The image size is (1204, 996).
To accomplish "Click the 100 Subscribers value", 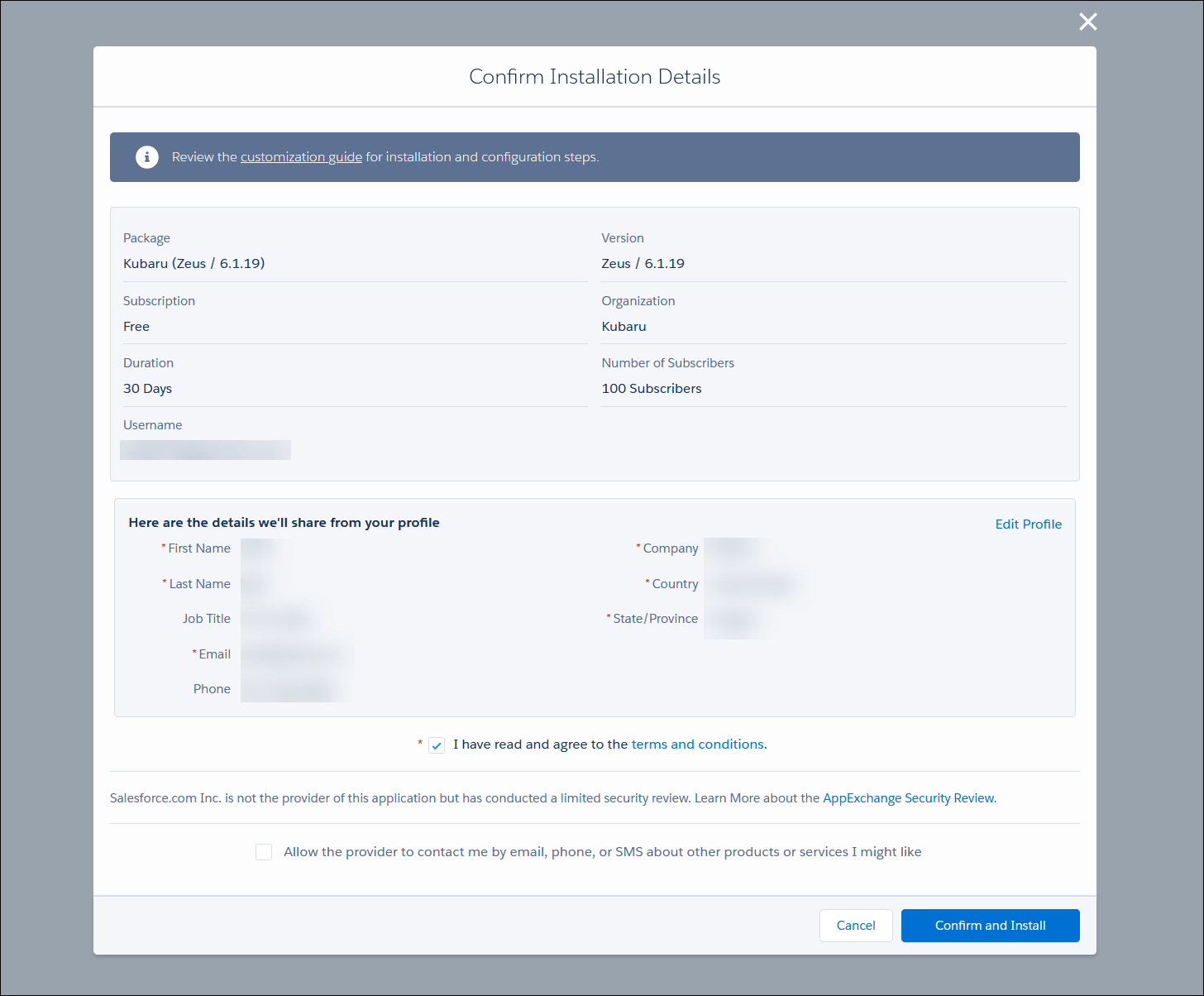I will tap(651, 389).
